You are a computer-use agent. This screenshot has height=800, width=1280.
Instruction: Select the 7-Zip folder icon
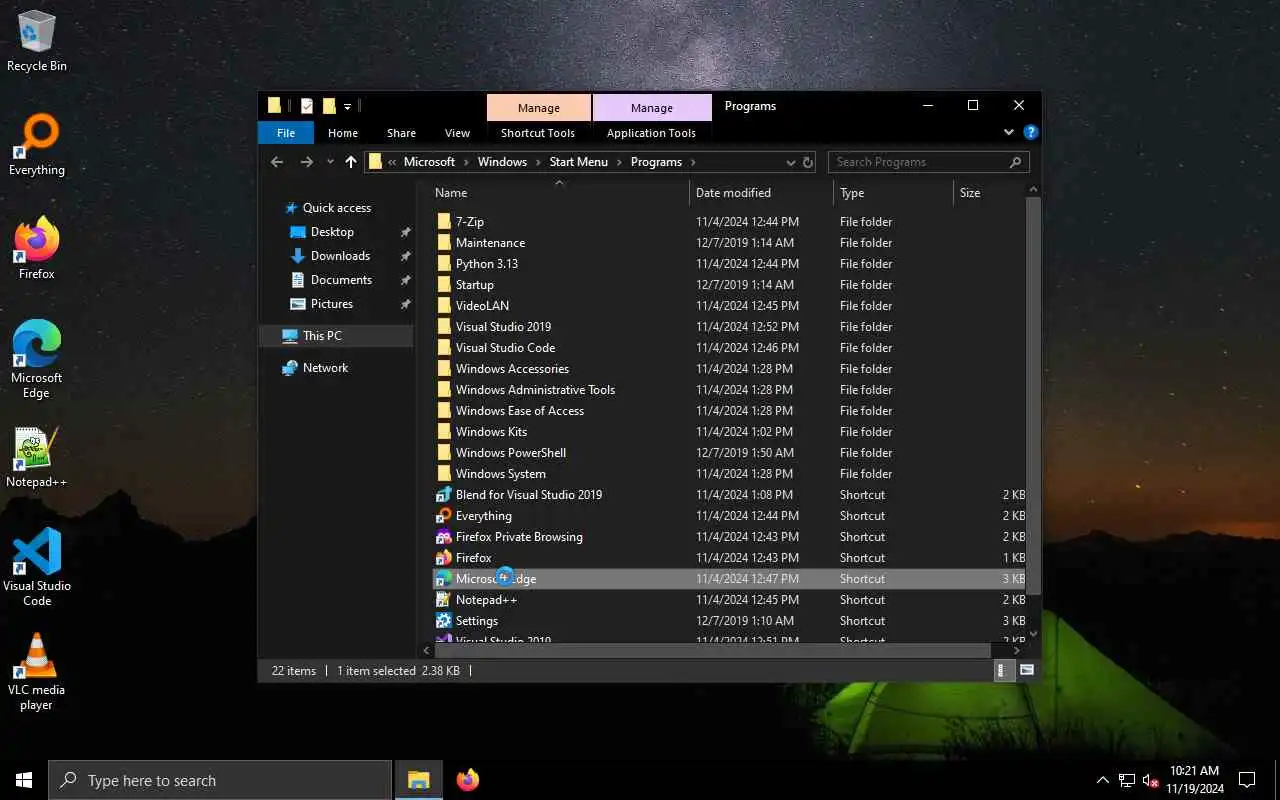pyautogui.click(x=444, y=222)
